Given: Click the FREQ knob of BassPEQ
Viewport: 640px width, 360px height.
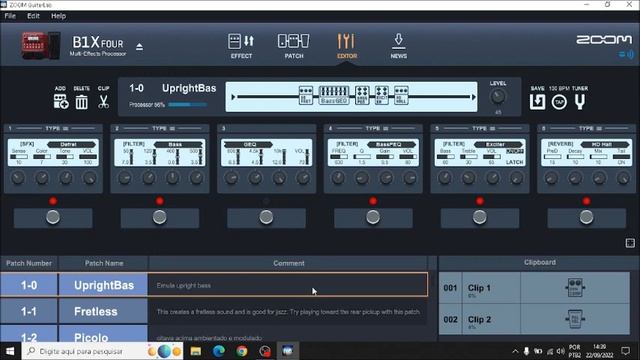Looking at the screenshot, I should [338, 178].
